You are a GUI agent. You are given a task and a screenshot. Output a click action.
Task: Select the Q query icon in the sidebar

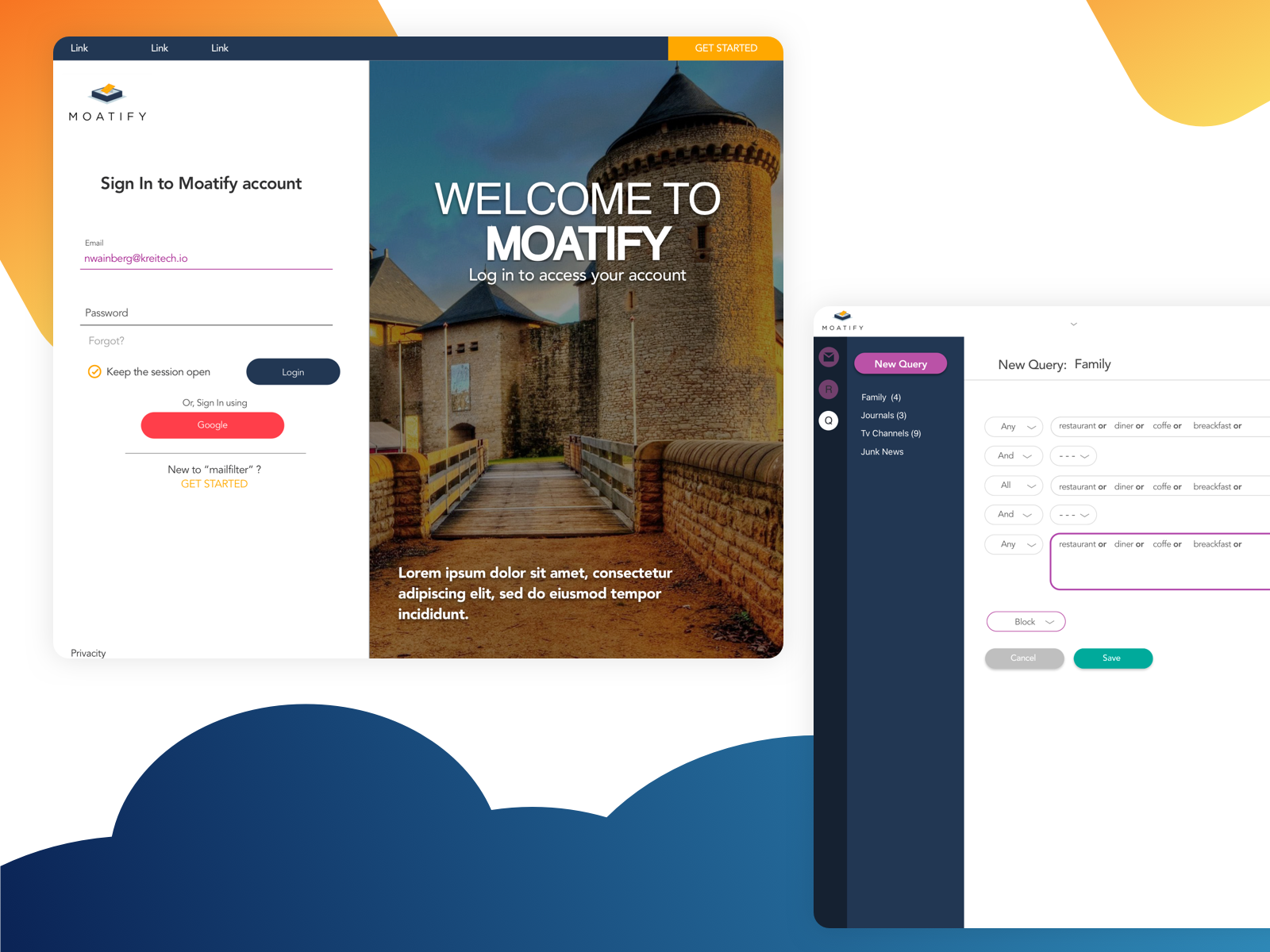click(829, 420)
